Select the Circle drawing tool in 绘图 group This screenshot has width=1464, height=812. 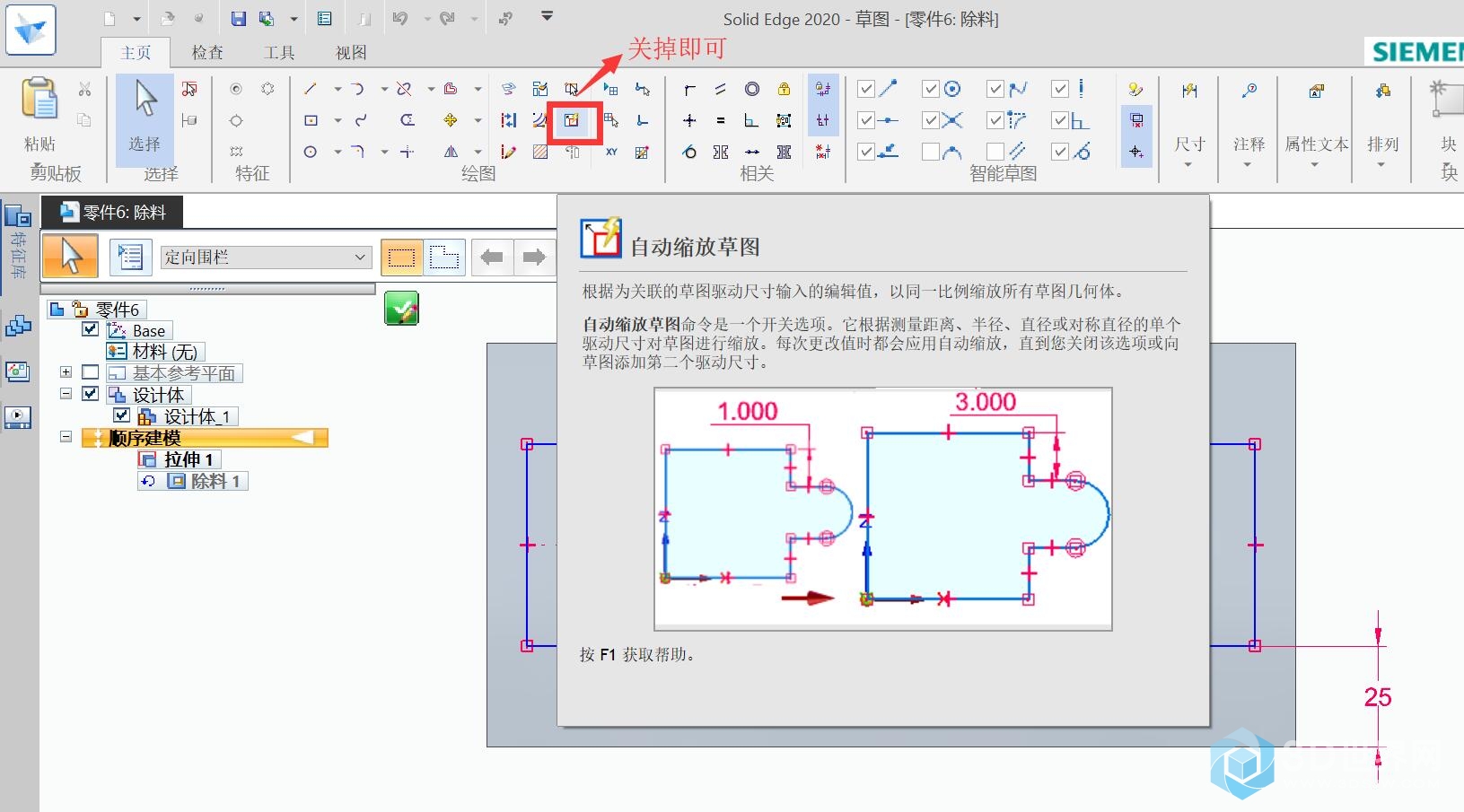[x=311, y=152]
